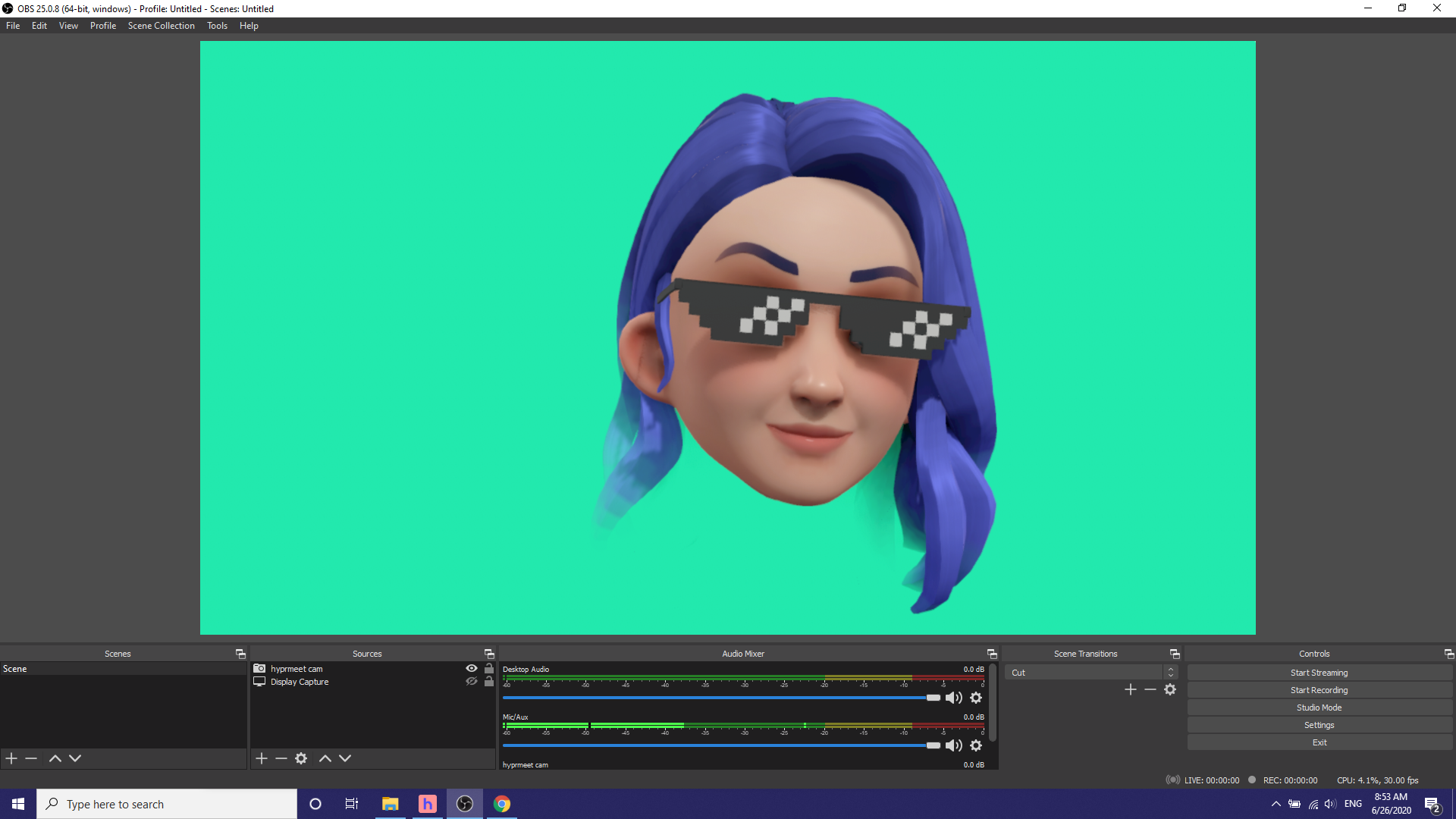The height and width of the screenshot is (819, 1456).
Task: Add a new source with plus icon
Action: click(262, 758)
